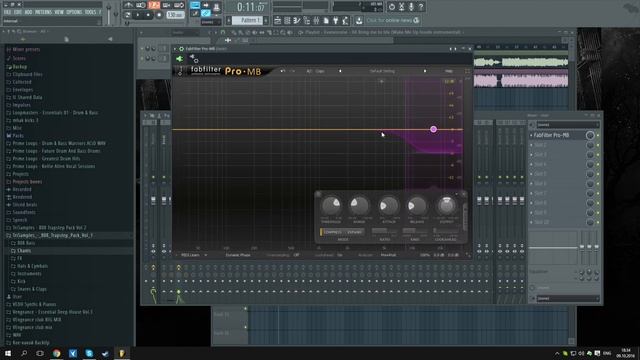Open the MIDI Learn dropdown arrow
Viewport: 640px width, 360px height.
[205, 255]
